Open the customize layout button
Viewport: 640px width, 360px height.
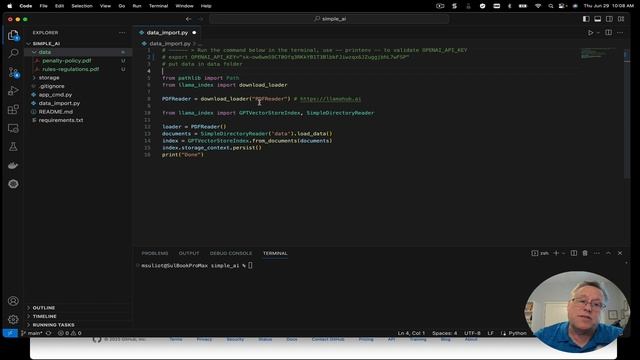(621, 19)
